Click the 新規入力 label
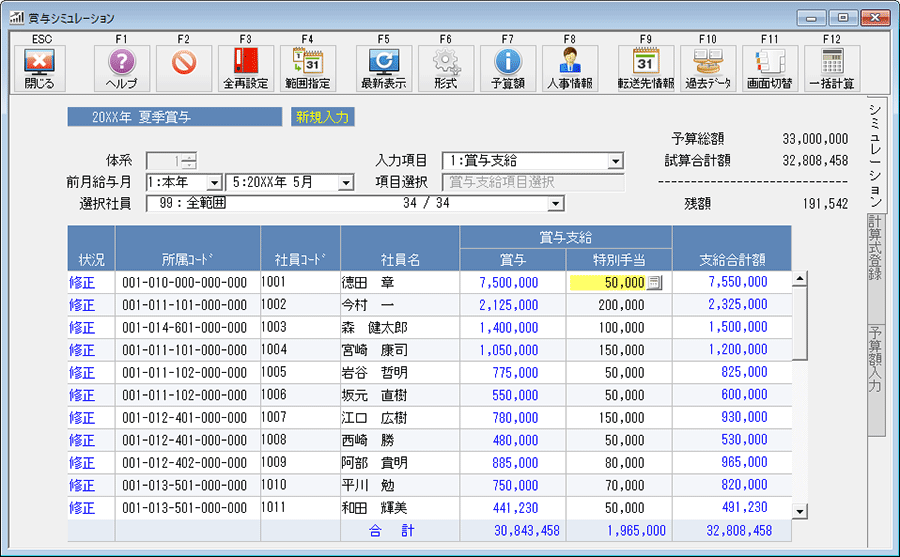900x557 pixels. click(323, 117)
